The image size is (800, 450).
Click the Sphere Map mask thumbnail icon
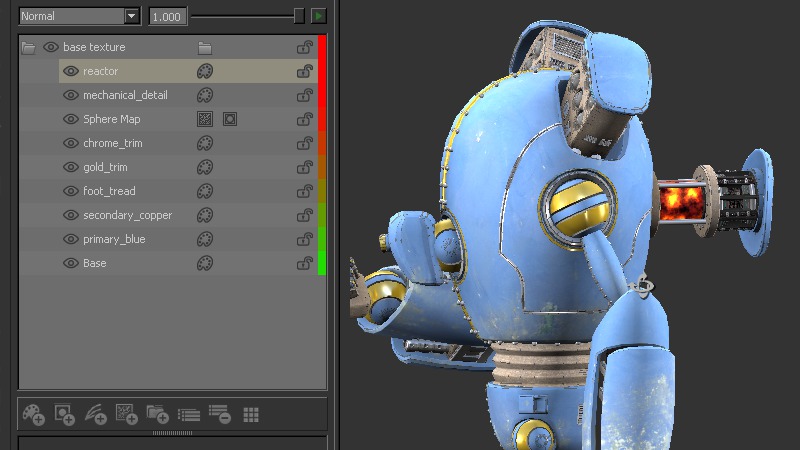click(230, 119)
